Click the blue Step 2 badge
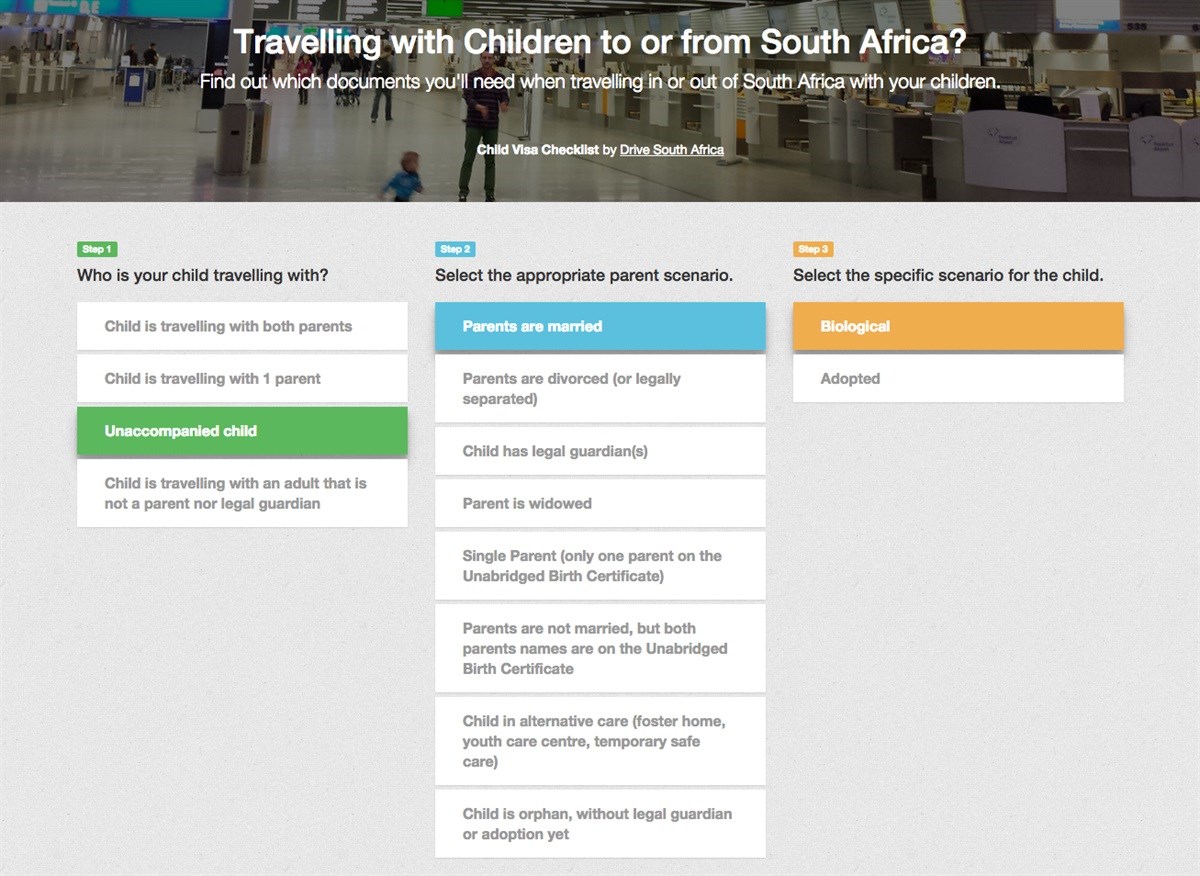The height and width of the screenshot is (876, 1200). pyautogui.click(x=455, y=249)
